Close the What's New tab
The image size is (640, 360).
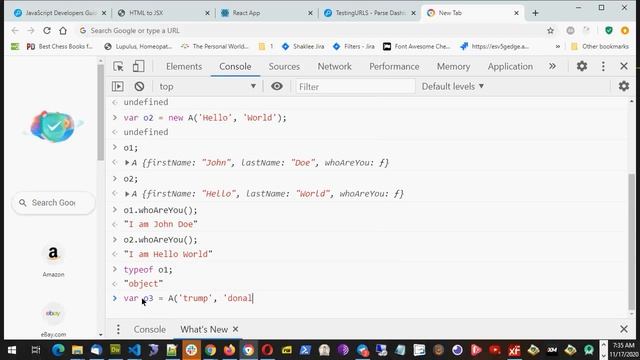(236, 329)
